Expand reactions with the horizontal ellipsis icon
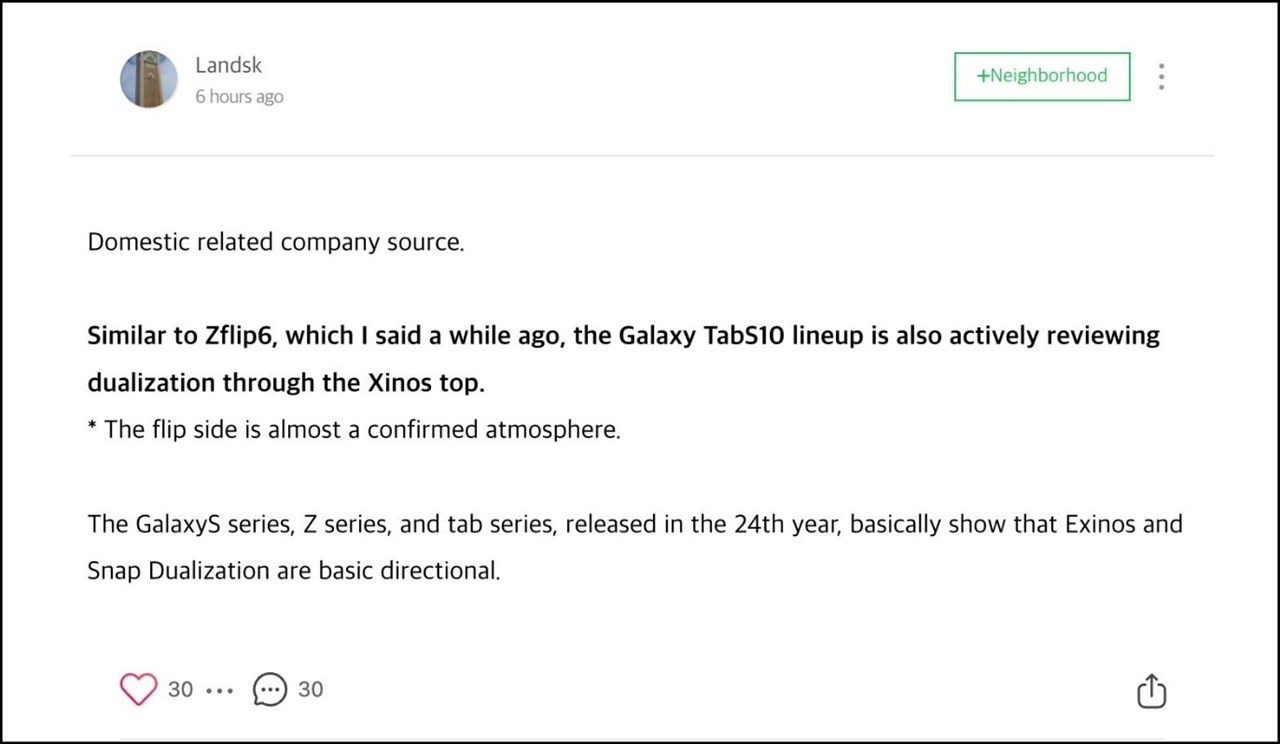 click(218, 689)
